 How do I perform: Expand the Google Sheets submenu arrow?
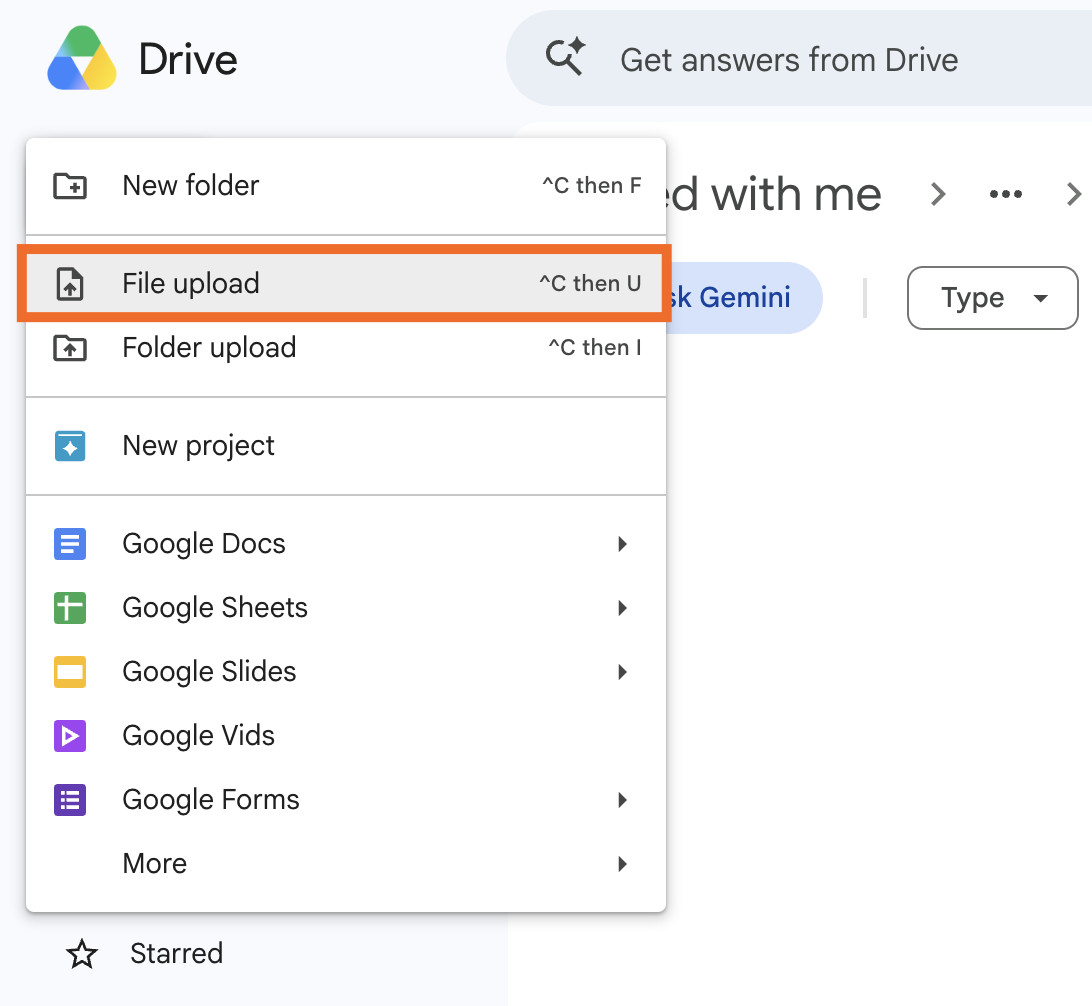click(623, 608)
